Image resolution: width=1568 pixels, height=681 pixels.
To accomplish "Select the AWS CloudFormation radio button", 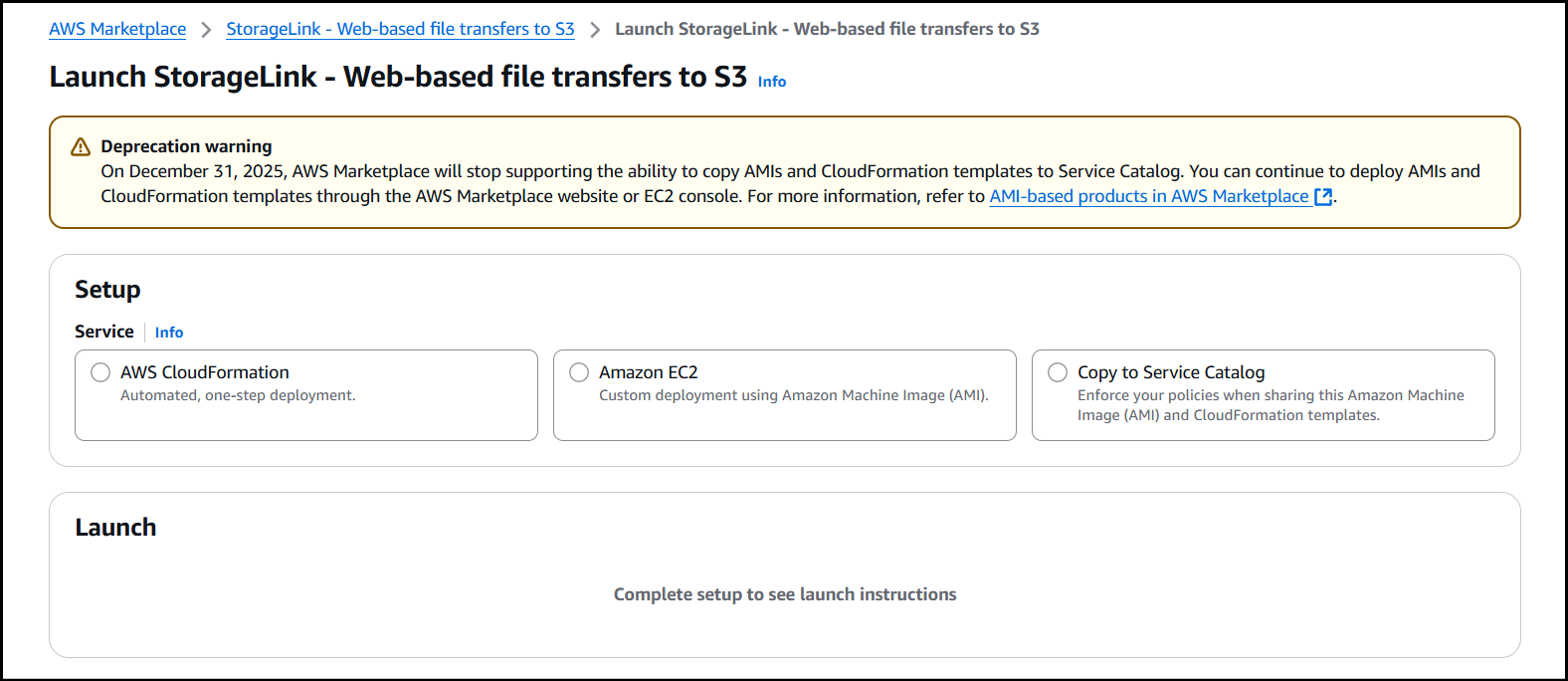I will (100, 372).
